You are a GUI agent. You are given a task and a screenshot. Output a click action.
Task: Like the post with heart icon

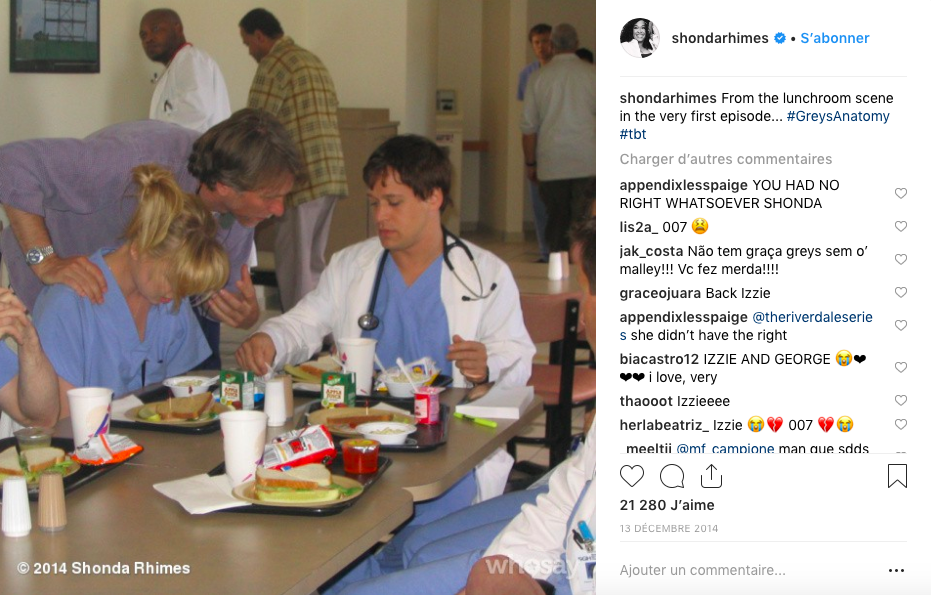pyautogui.click(x=632, y=476)
